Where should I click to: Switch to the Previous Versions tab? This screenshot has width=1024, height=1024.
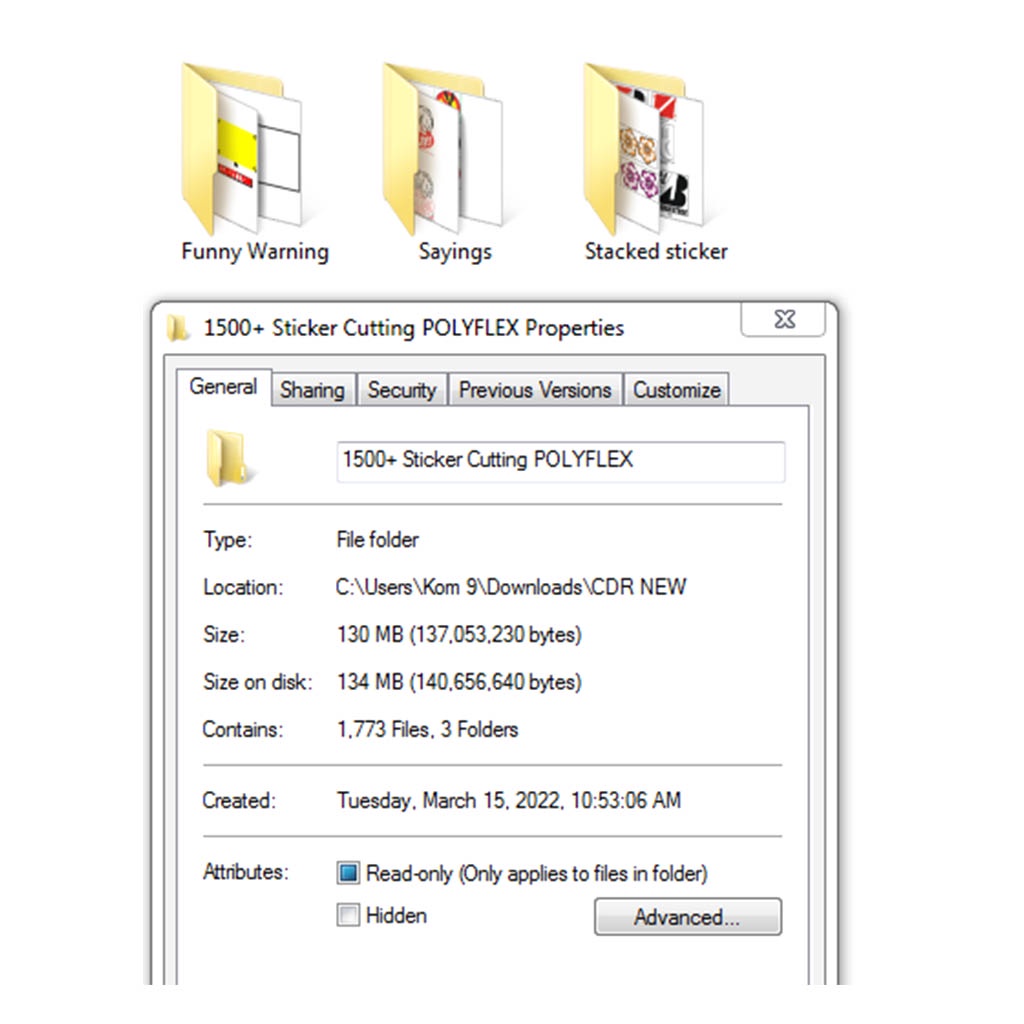pyautogui.click(x=536, y=390)
